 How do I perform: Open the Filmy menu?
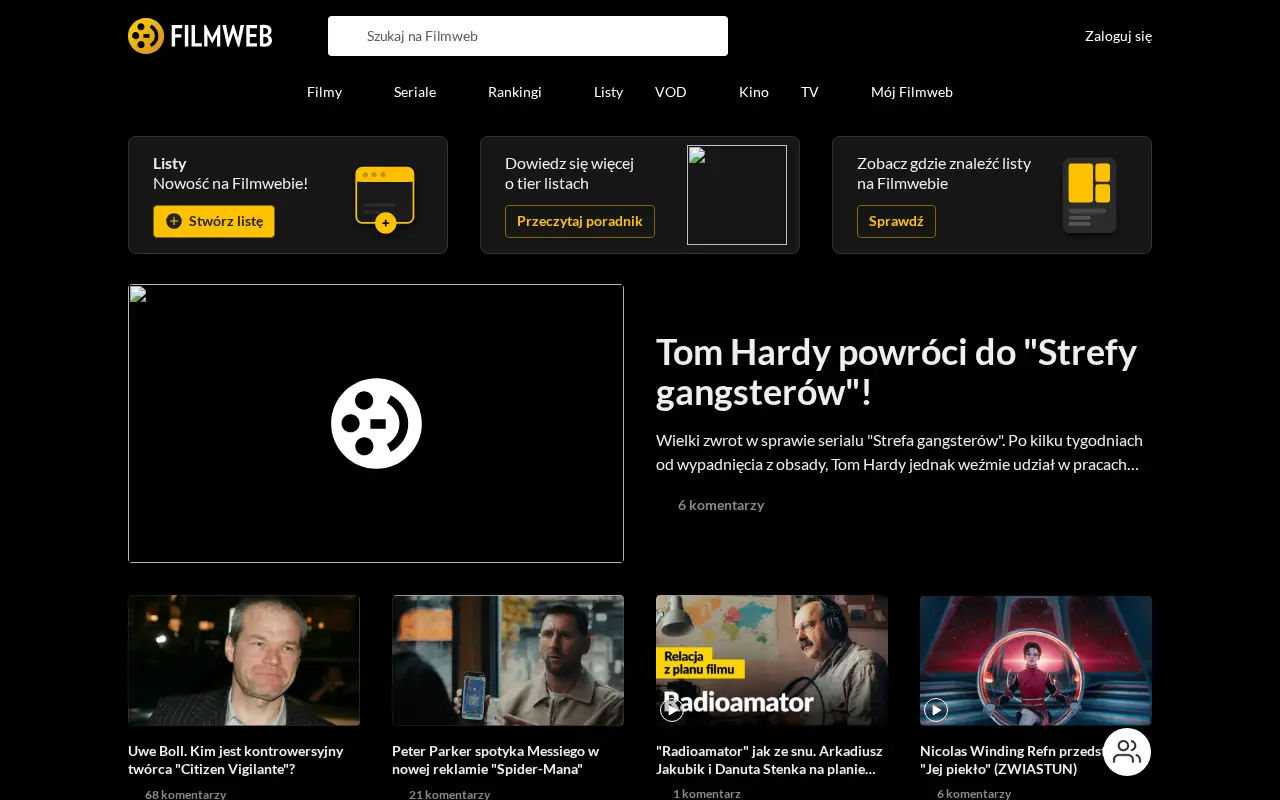click(324, 92)
